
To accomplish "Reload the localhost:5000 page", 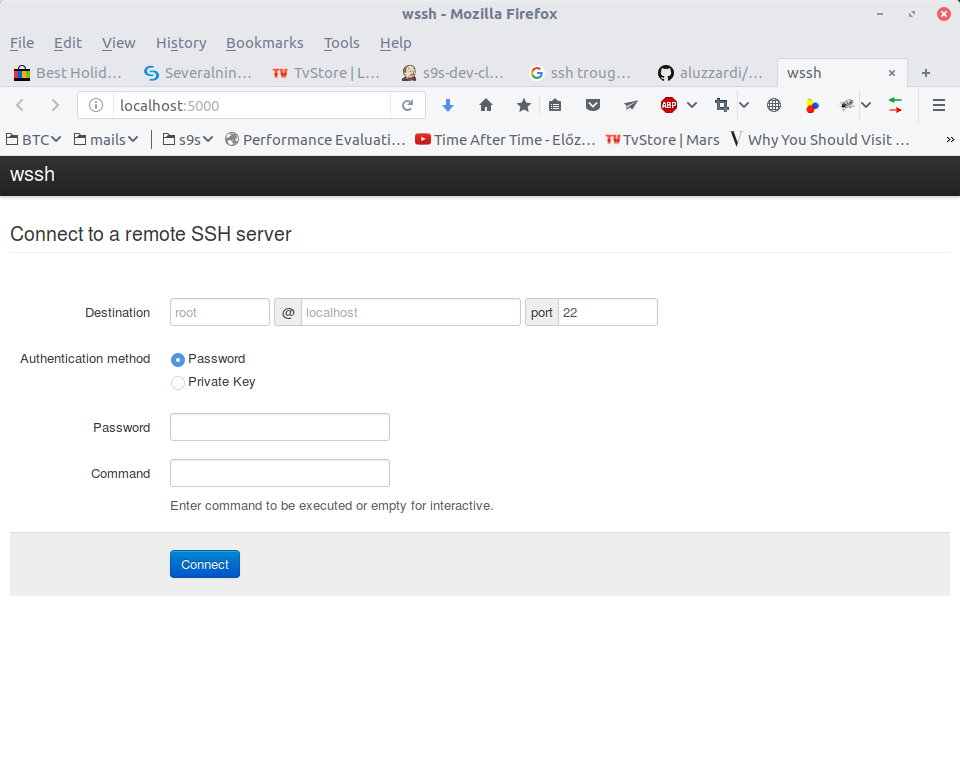I will click(407, 105).
